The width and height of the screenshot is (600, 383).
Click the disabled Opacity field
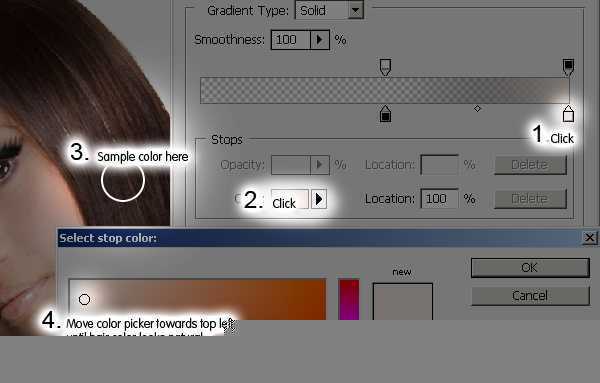(290, 165)
